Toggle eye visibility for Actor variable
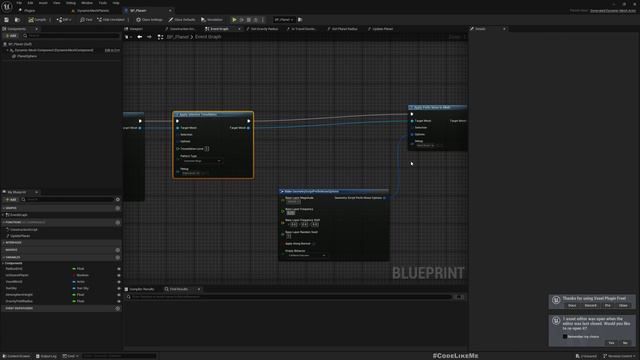This screenshot has height=360, width=640. 119,282
